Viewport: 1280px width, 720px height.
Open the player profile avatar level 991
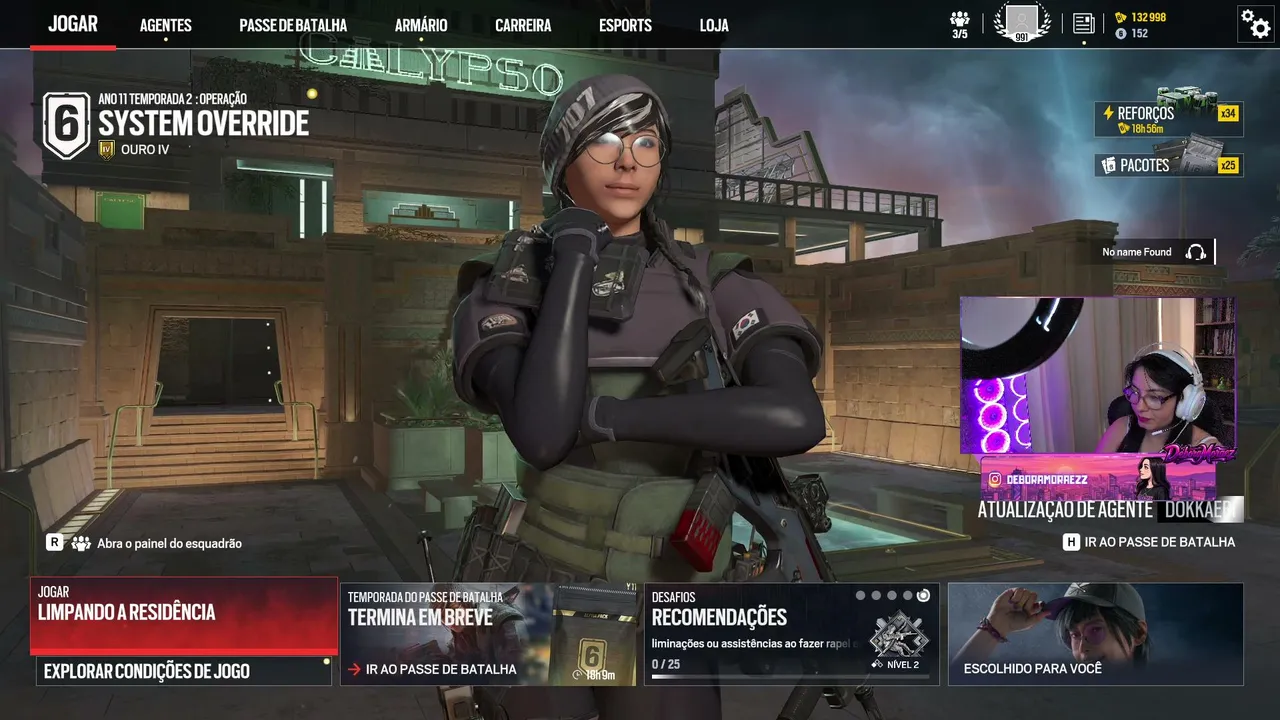(1022, 23)
